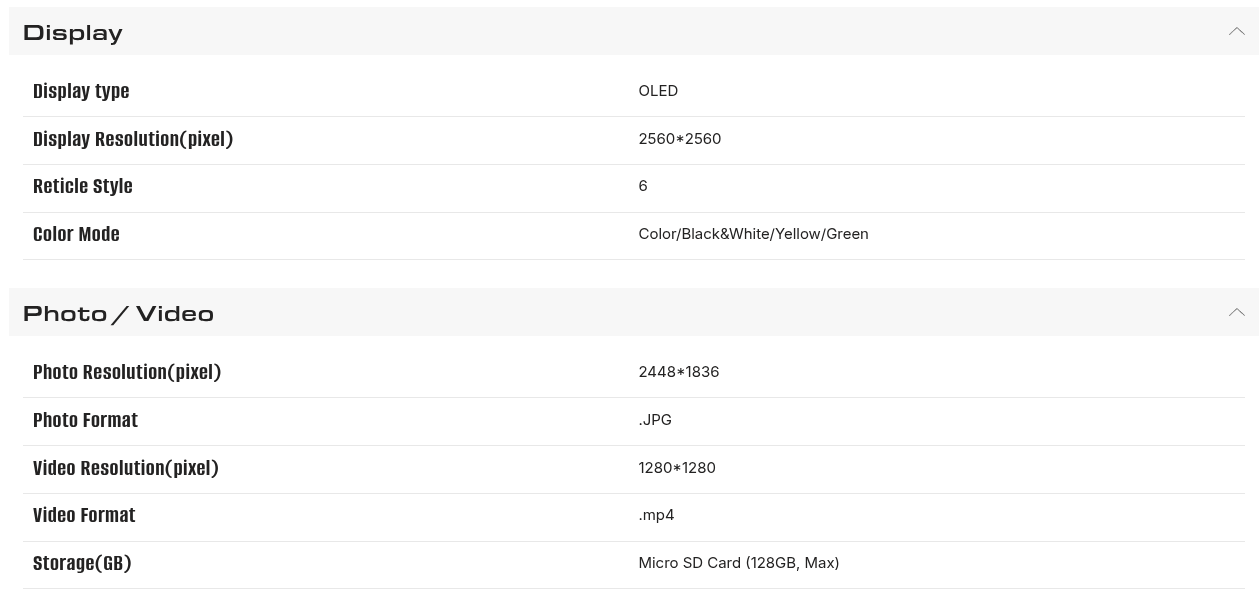Click the Display section heading
The image size is (1259, 602).
[x=73, y=33]
